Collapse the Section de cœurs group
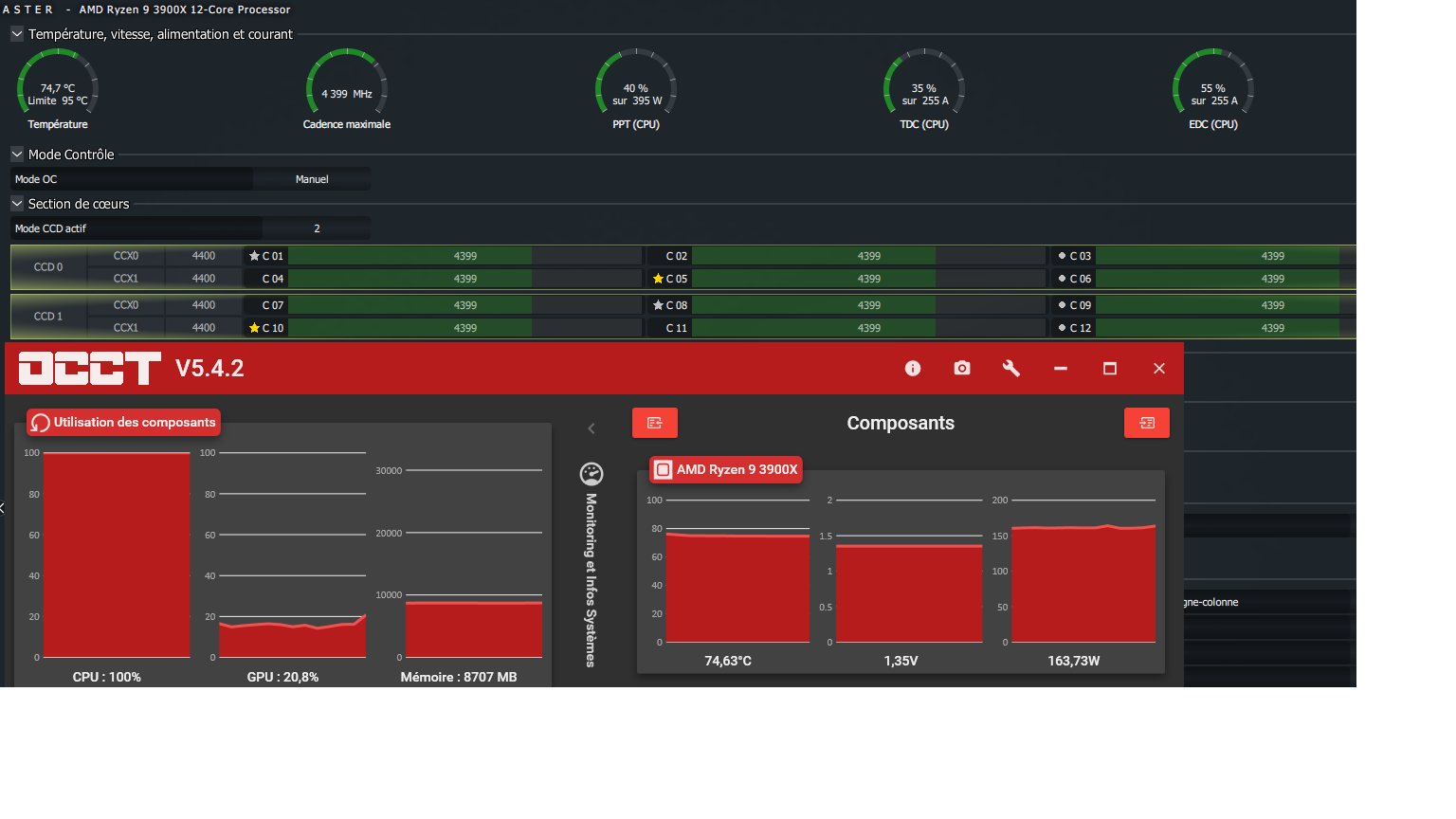Screen dimensions: 1456x819 click(x=17, y=204)
